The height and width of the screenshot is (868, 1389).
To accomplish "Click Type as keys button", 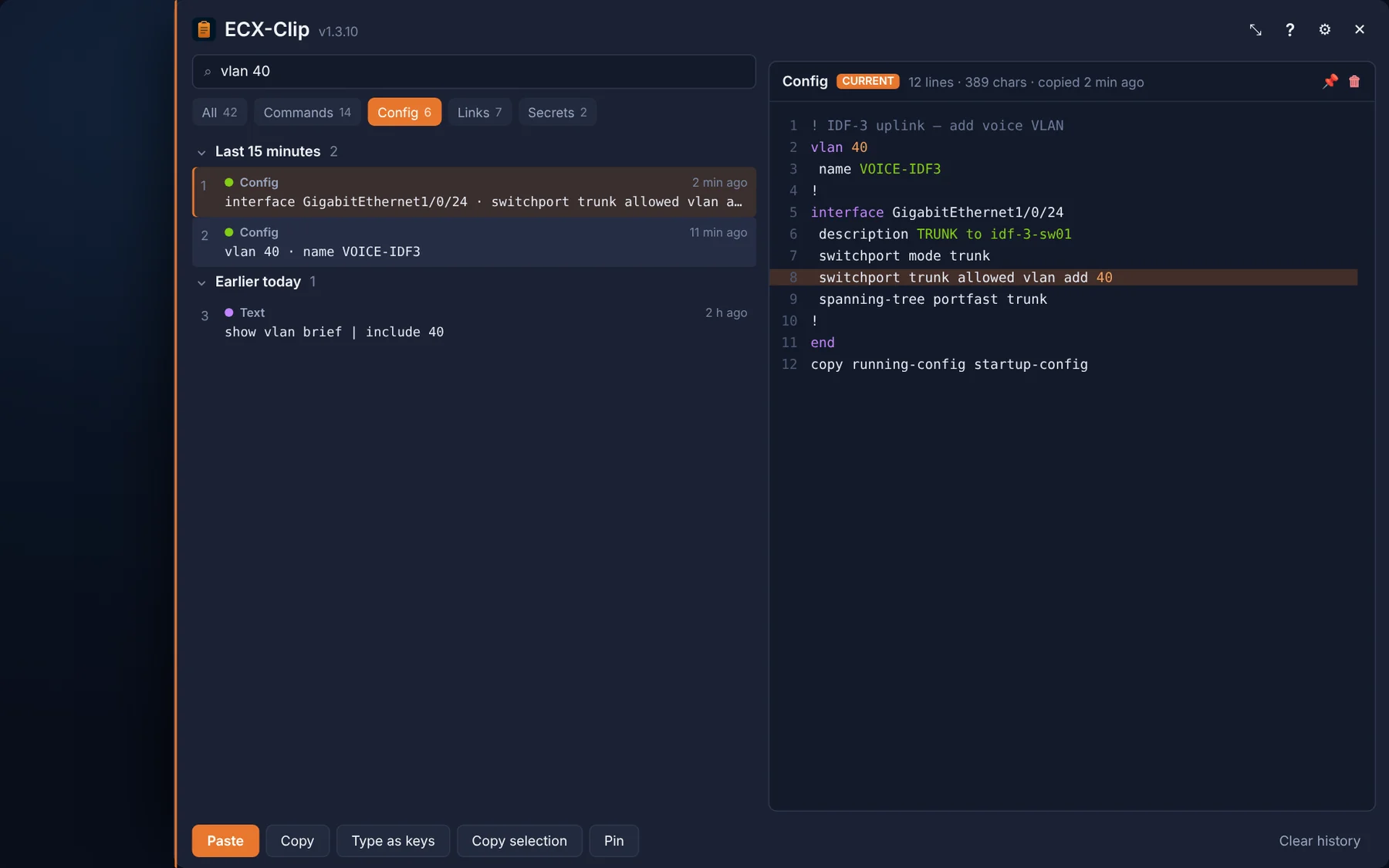I will [x=393, y=840].
